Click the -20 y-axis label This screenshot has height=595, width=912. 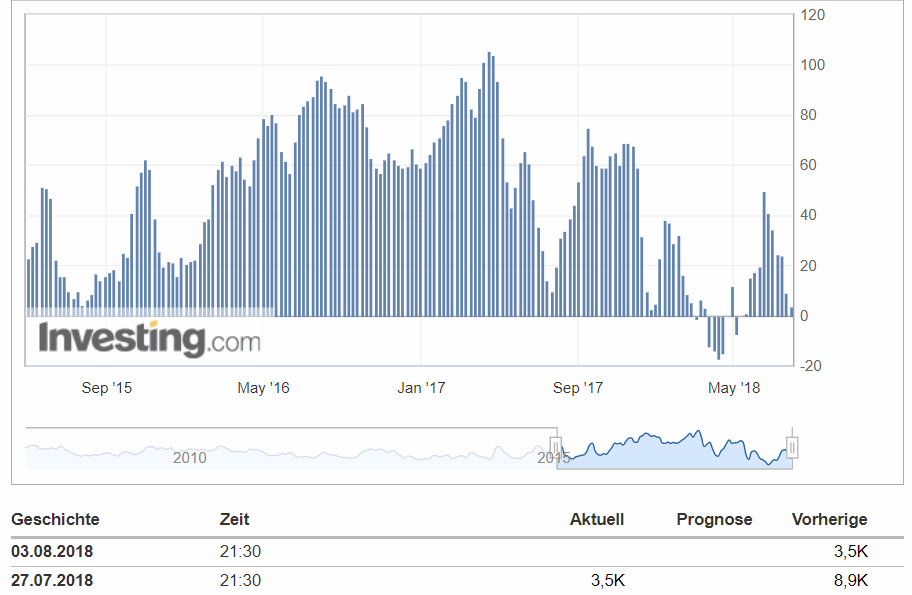(811, 366)
